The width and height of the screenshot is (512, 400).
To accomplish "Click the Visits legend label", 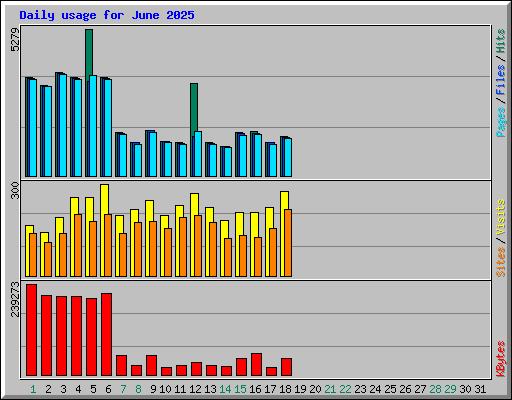I will tap(501, 218).
